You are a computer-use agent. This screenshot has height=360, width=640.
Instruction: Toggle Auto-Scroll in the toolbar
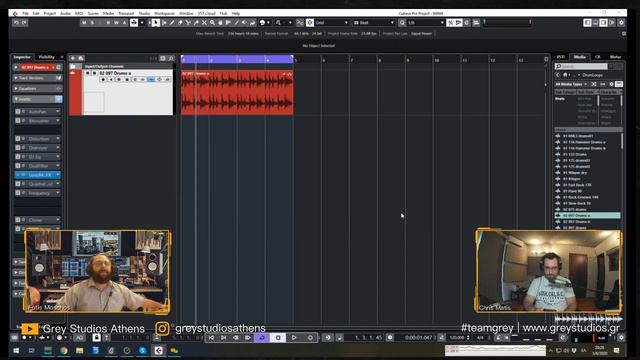click(x=134, y=23)
